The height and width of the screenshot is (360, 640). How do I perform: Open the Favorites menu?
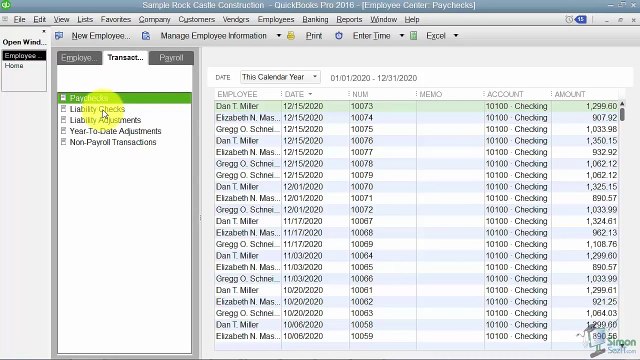[x=116, y=20]
